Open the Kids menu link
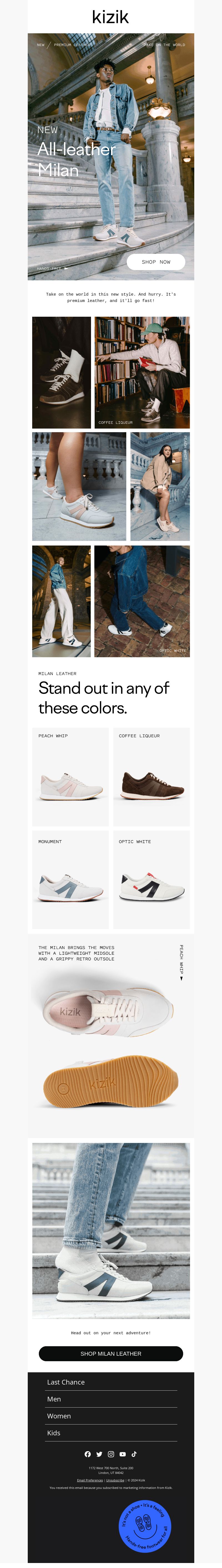Screen dimensions: 222x1568 [x=111, y=1433]
